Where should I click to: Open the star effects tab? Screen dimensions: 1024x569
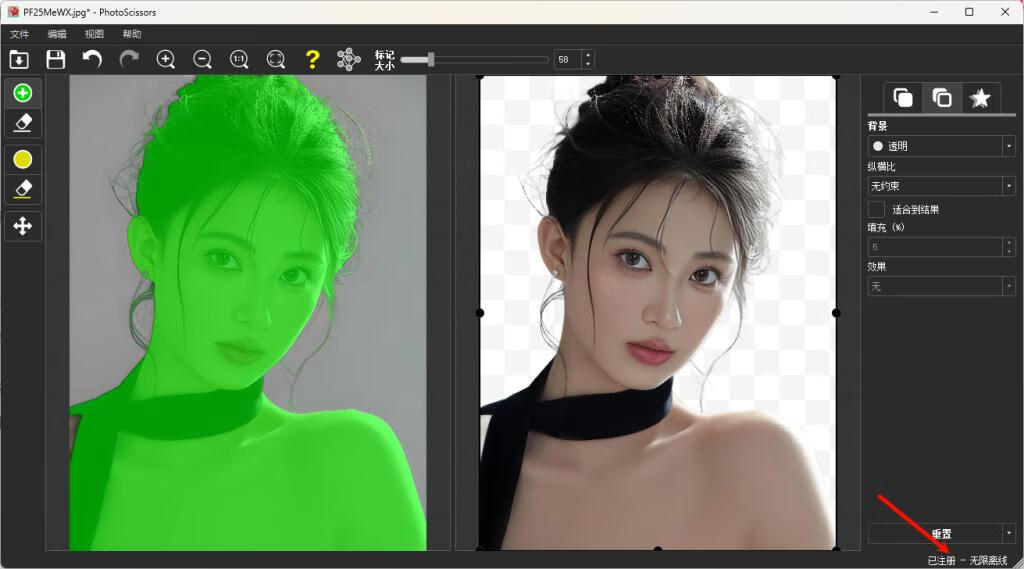[980, 98]
